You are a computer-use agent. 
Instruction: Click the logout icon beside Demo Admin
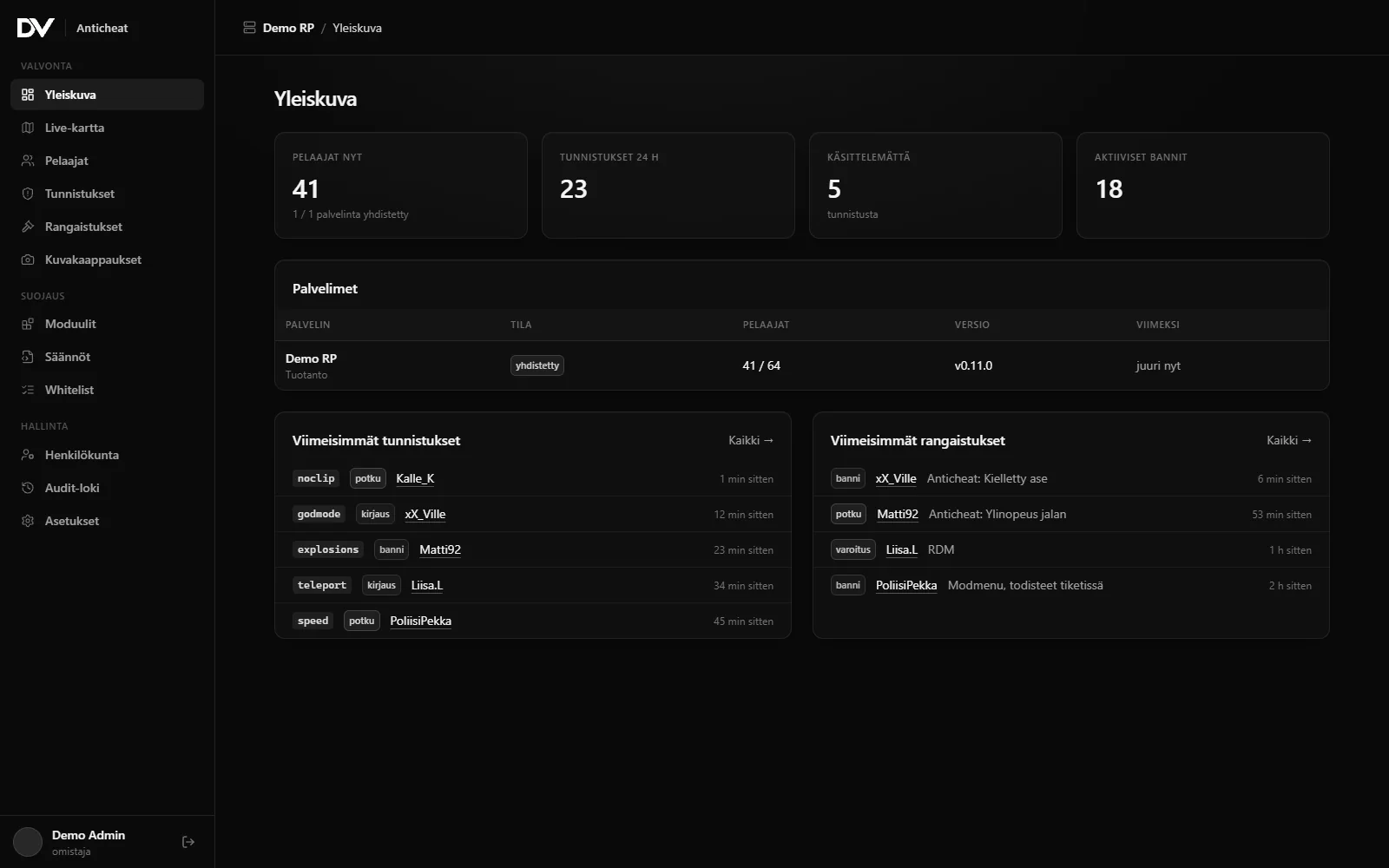tap(188, 842)
